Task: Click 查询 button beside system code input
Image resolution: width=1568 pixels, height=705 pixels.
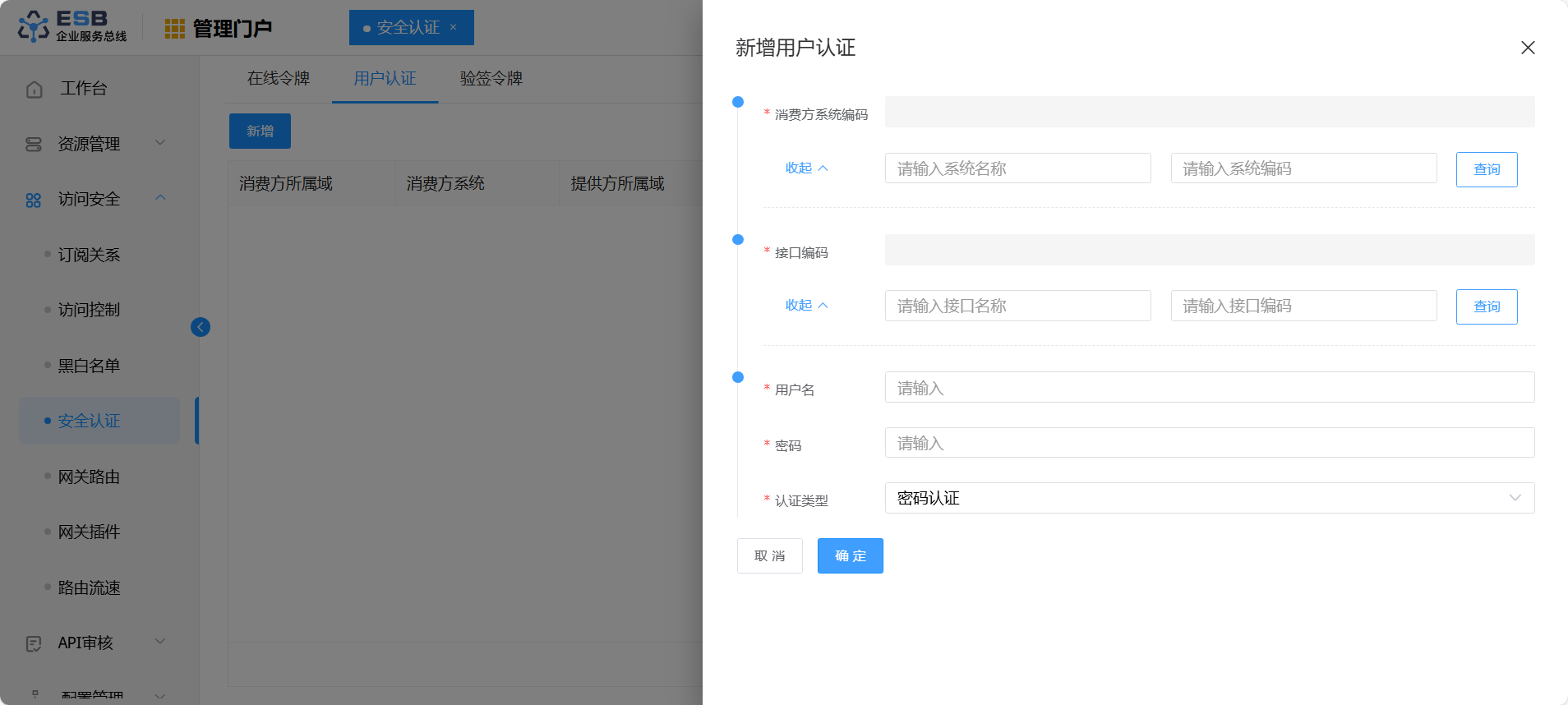Action: (x=1486, y=169)
